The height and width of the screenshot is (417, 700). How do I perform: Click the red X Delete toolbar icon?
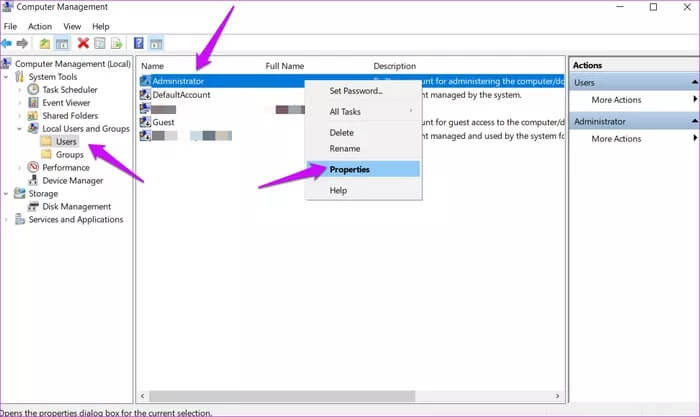pos(83,43)
